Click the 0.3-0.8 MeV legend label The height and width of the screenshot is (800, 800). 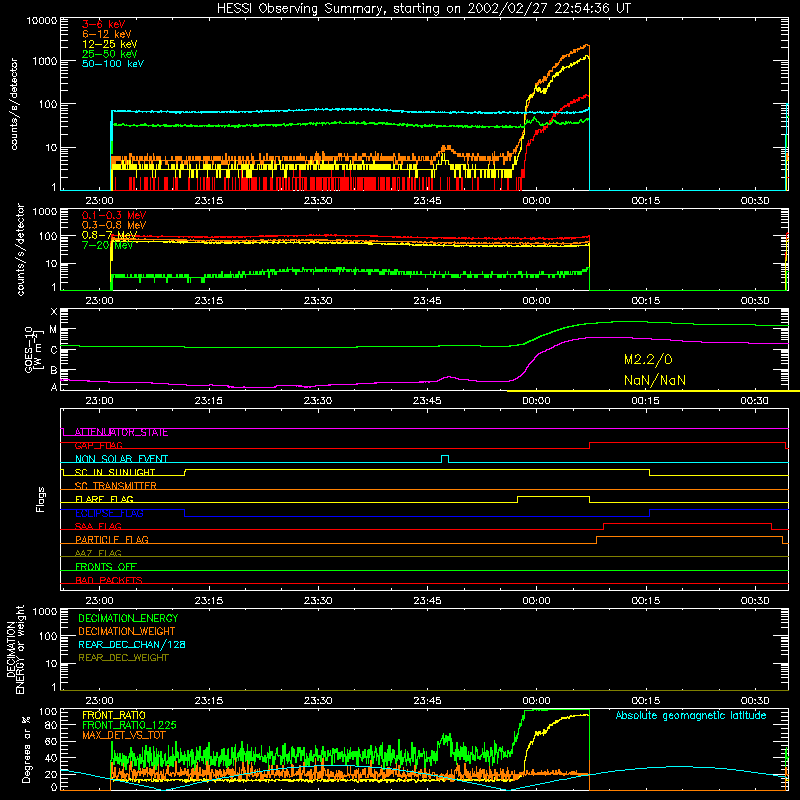coord(114,225)
